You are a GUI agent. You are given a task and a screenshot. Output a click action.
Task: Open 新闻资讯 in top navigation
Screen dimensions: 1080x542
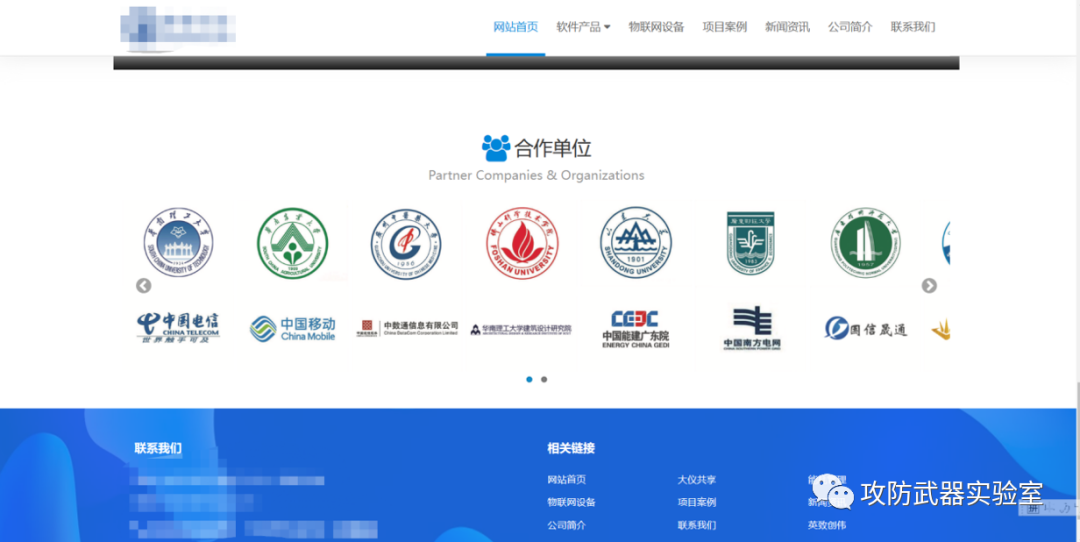(x=787, y=27)
